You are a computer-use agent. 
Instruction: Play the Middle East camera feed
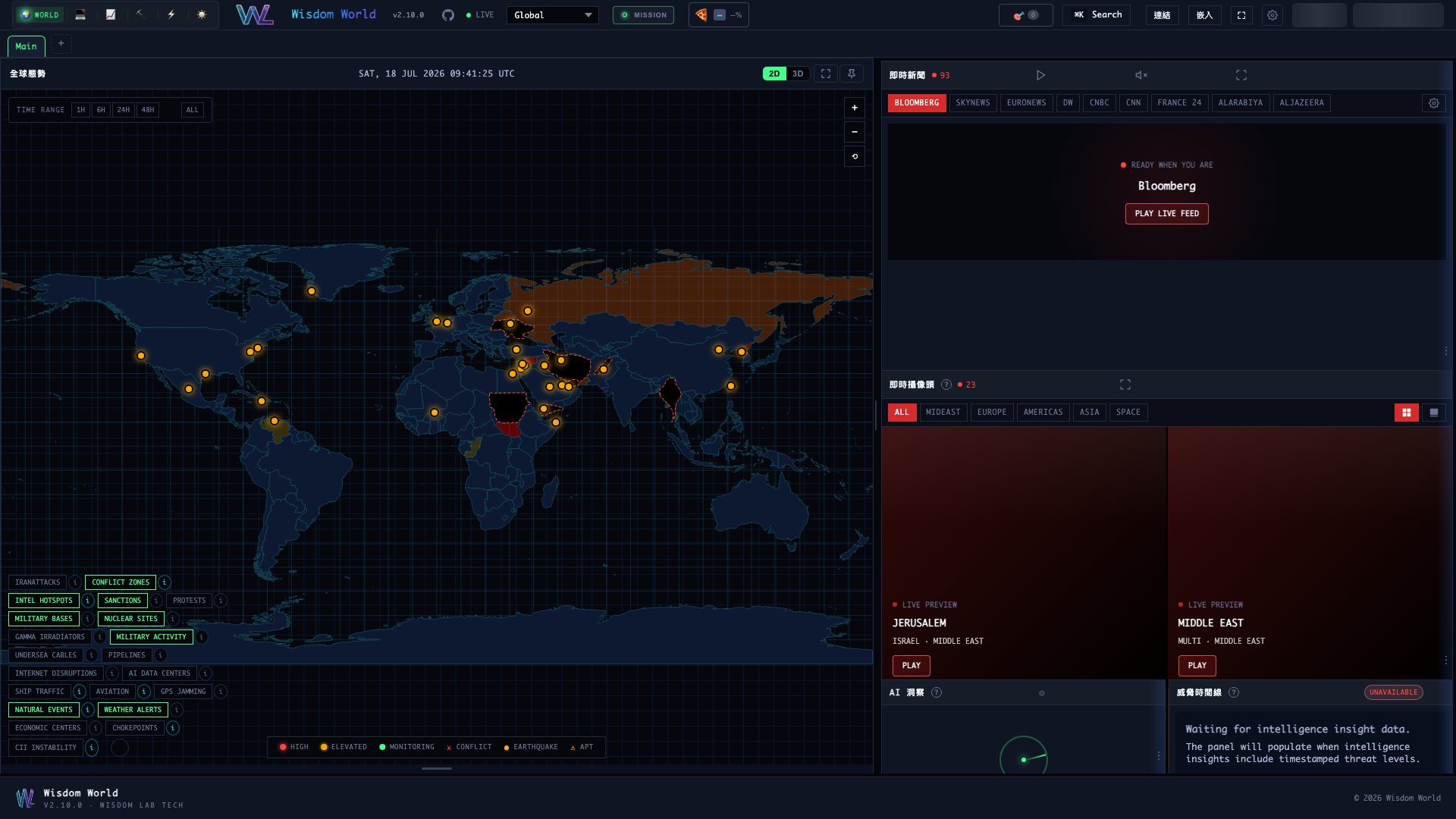click(1197, 666)
